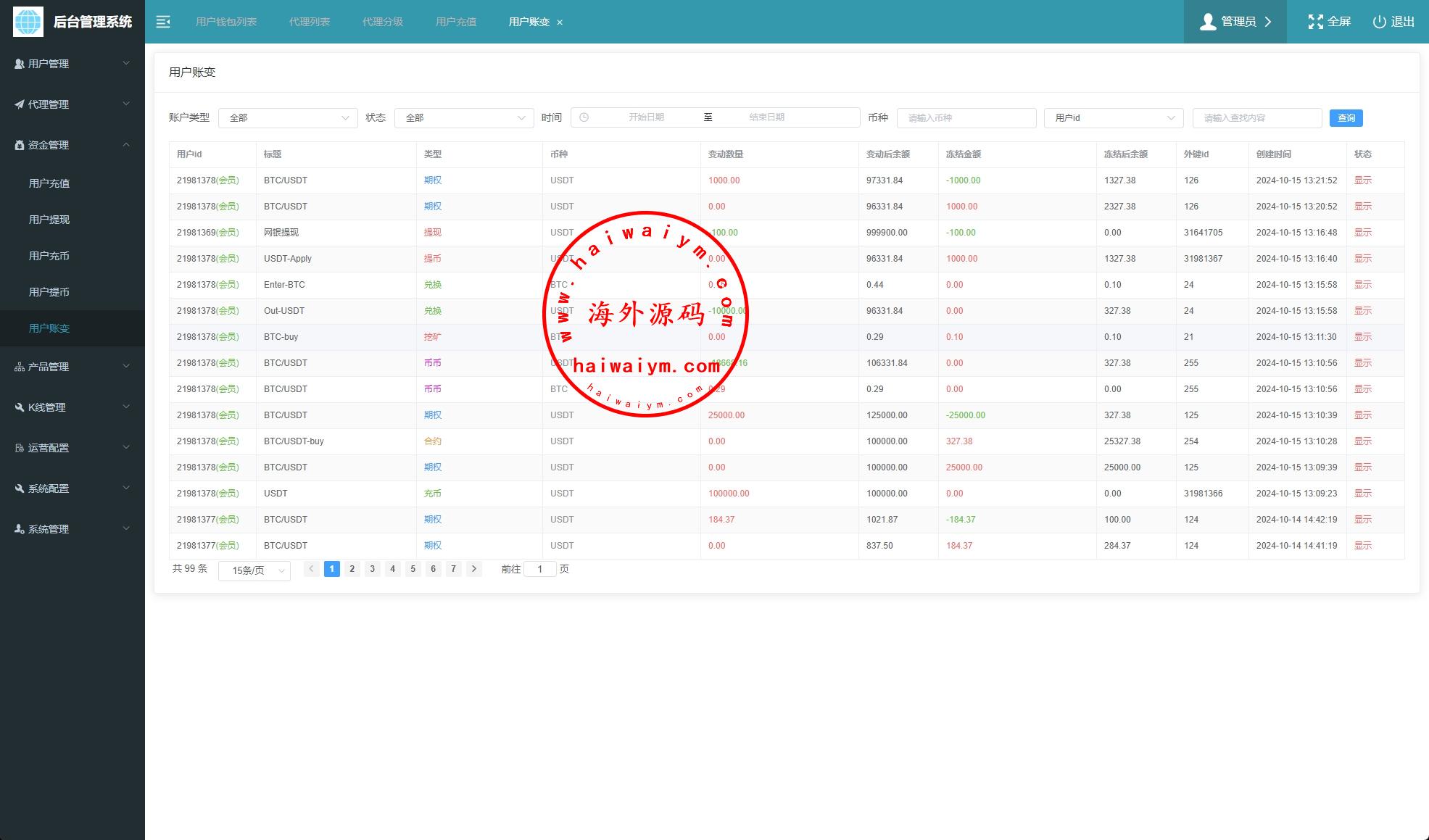Image resolution: width=1429 pixels, height=840 pixels.
Task: Change the 15条/页 page size selector
Action: click(x=254, y=570)
